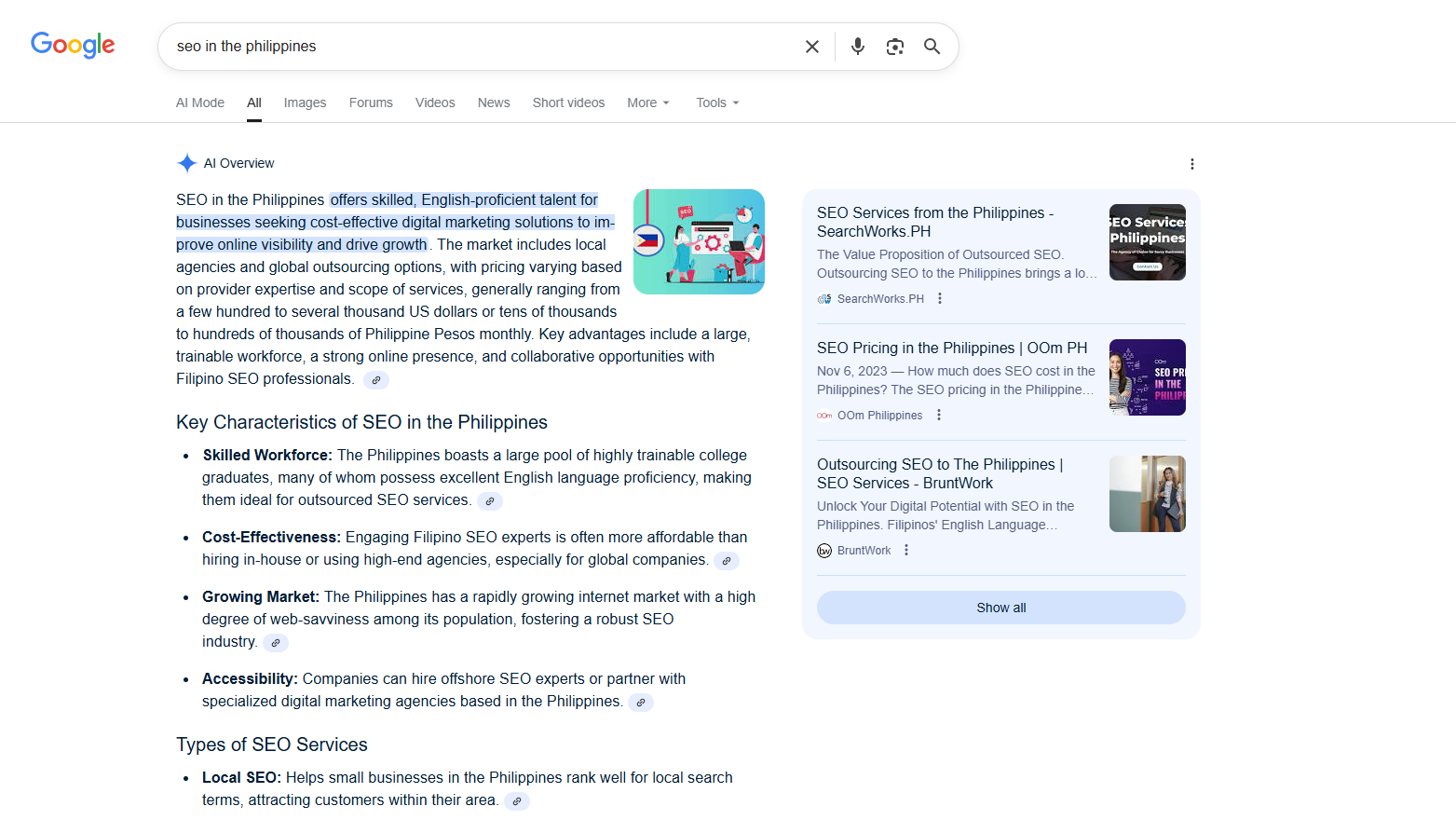Open source link icon for Accessibility
The image size is (1456, 820).
(x=641, y=703)
